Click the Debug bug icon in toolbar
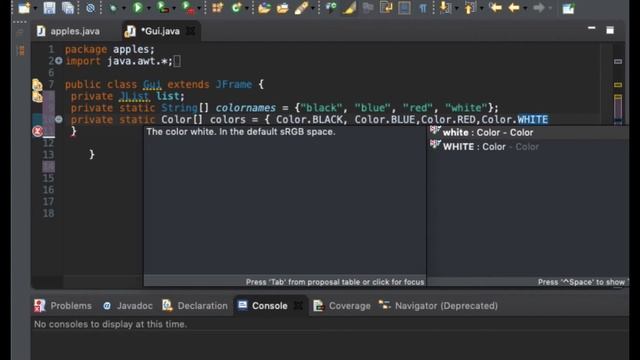 click(113, 8)
